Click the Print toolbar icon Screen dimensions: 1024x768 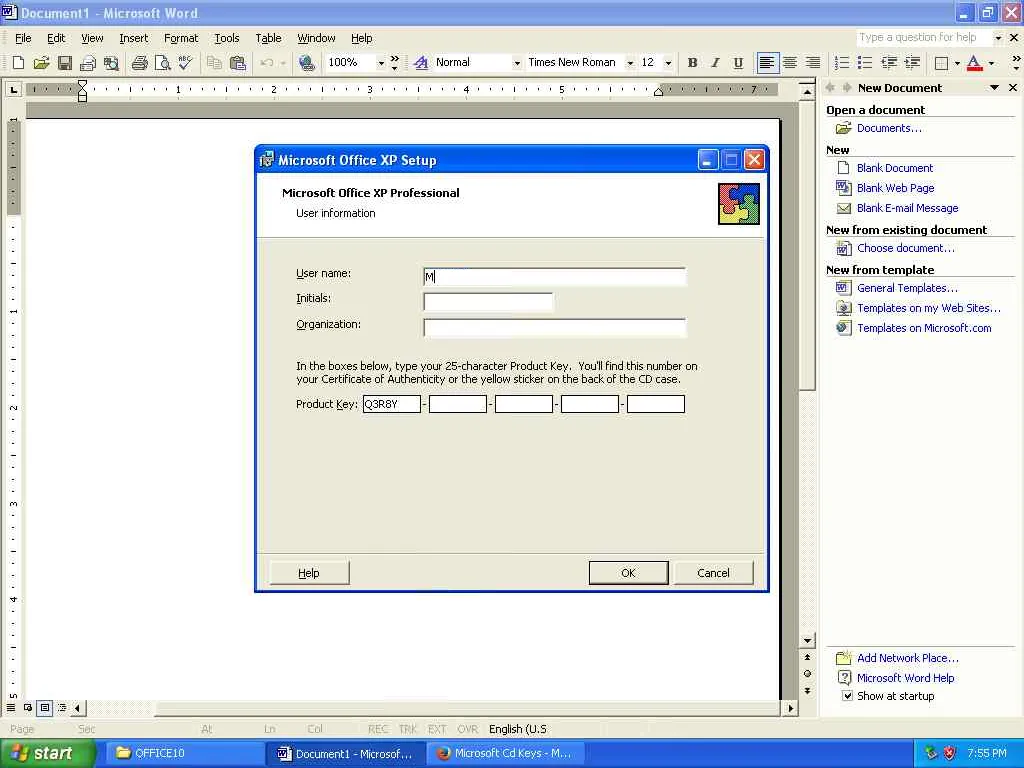tap(139, 63)
